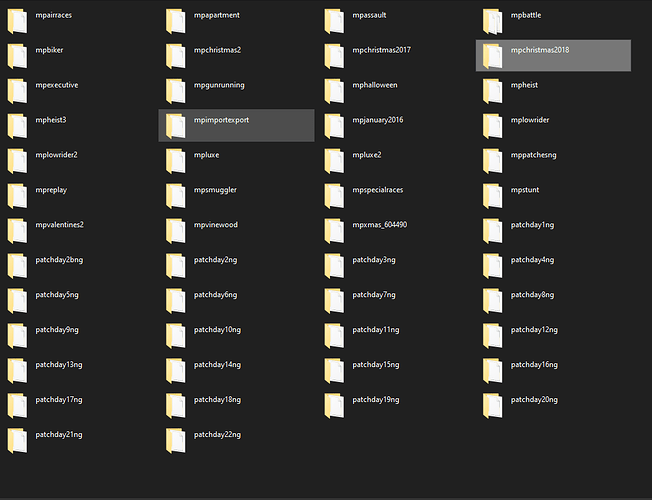Select the mpchristmas2 folder icon

pos(176,56)
